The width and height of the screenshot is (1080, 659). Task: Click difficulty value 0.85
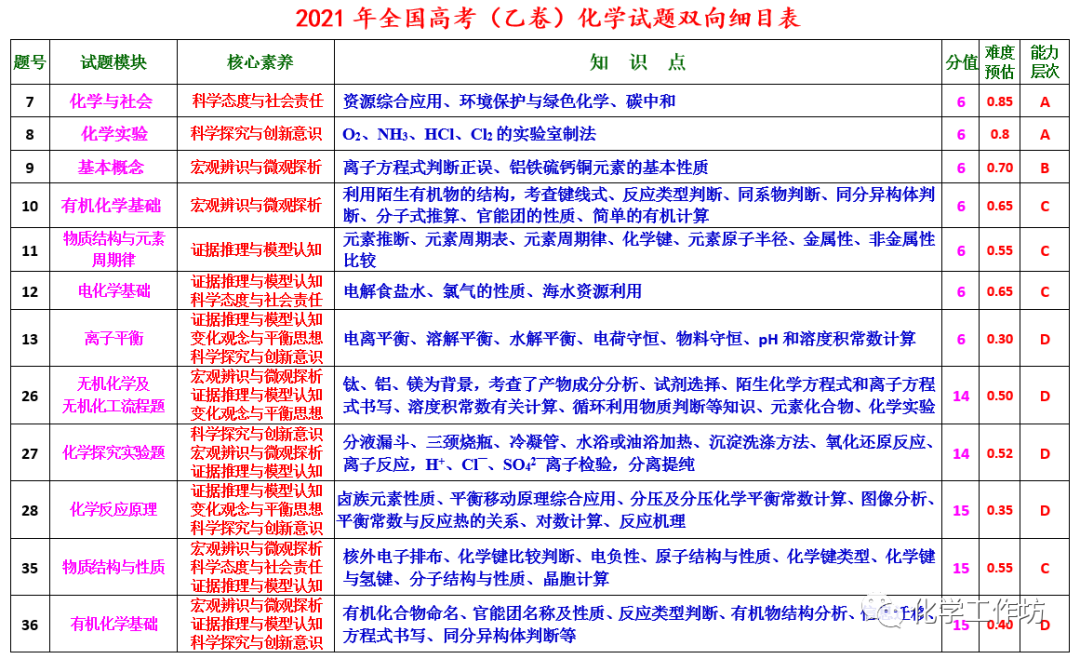tap(999, 102)
